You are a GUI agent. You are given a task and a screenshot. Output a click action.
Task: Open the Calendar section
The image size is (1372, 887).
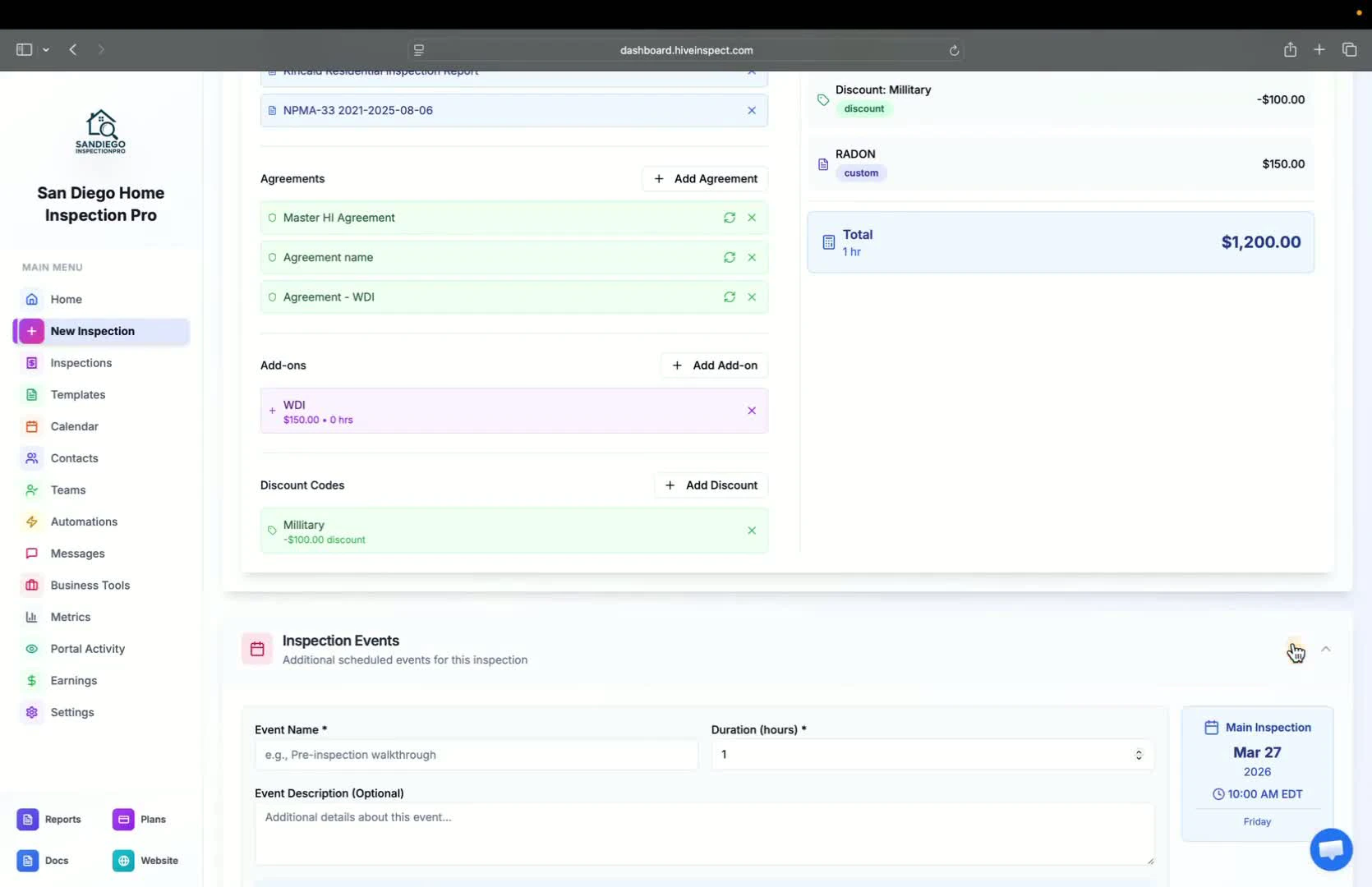pos(73,426)
